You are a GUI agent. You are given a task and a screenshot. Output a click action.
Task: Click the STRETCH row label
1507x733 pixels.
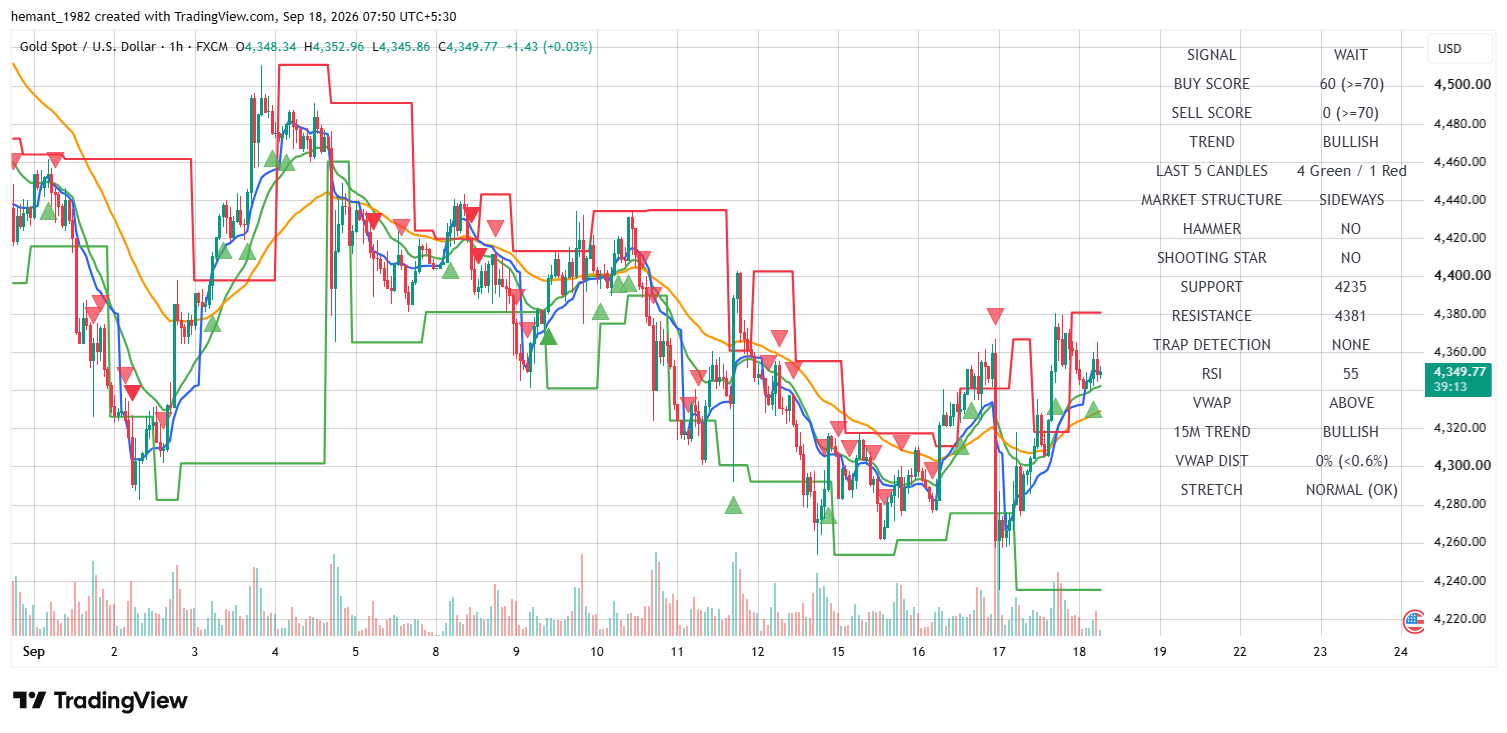pos(1211,490)
